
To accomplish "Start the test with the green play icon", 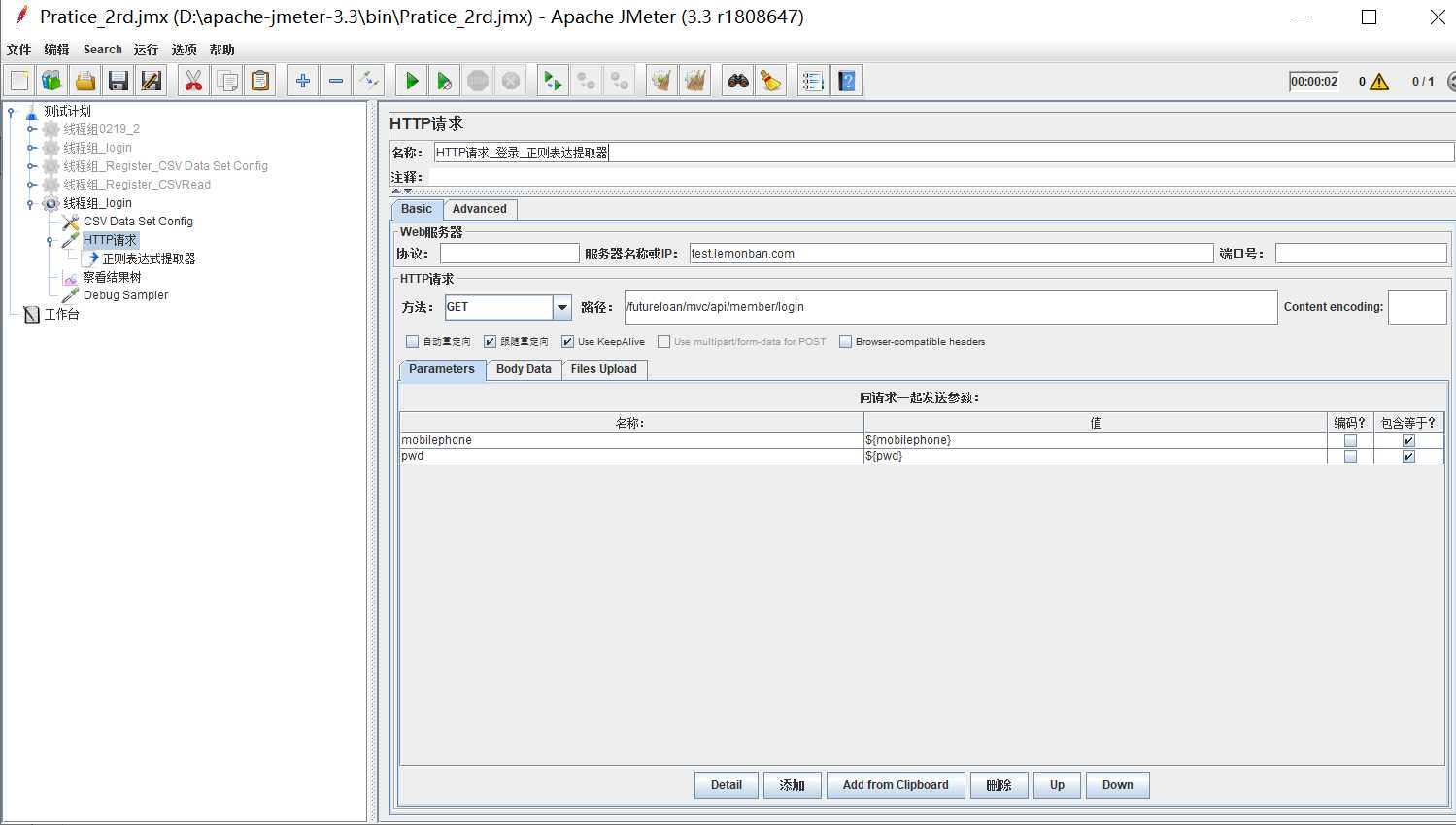I will [x=412, y=81].
